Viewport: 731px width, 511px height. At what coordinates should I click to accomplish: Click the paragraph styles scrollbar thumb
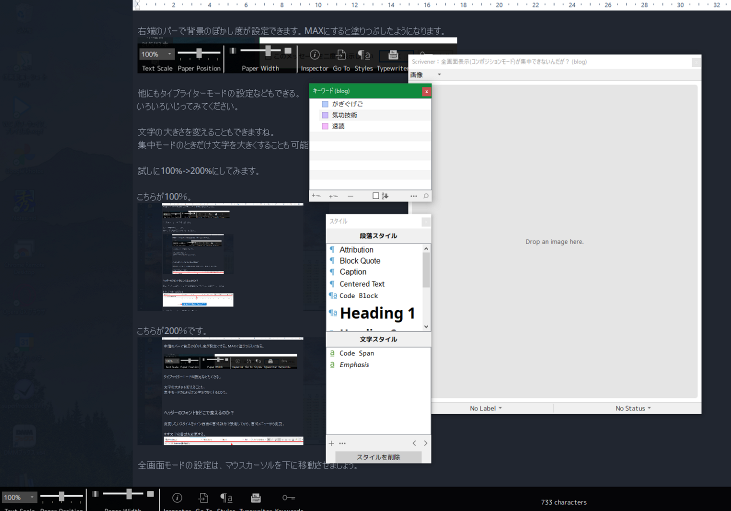[426, 270]
